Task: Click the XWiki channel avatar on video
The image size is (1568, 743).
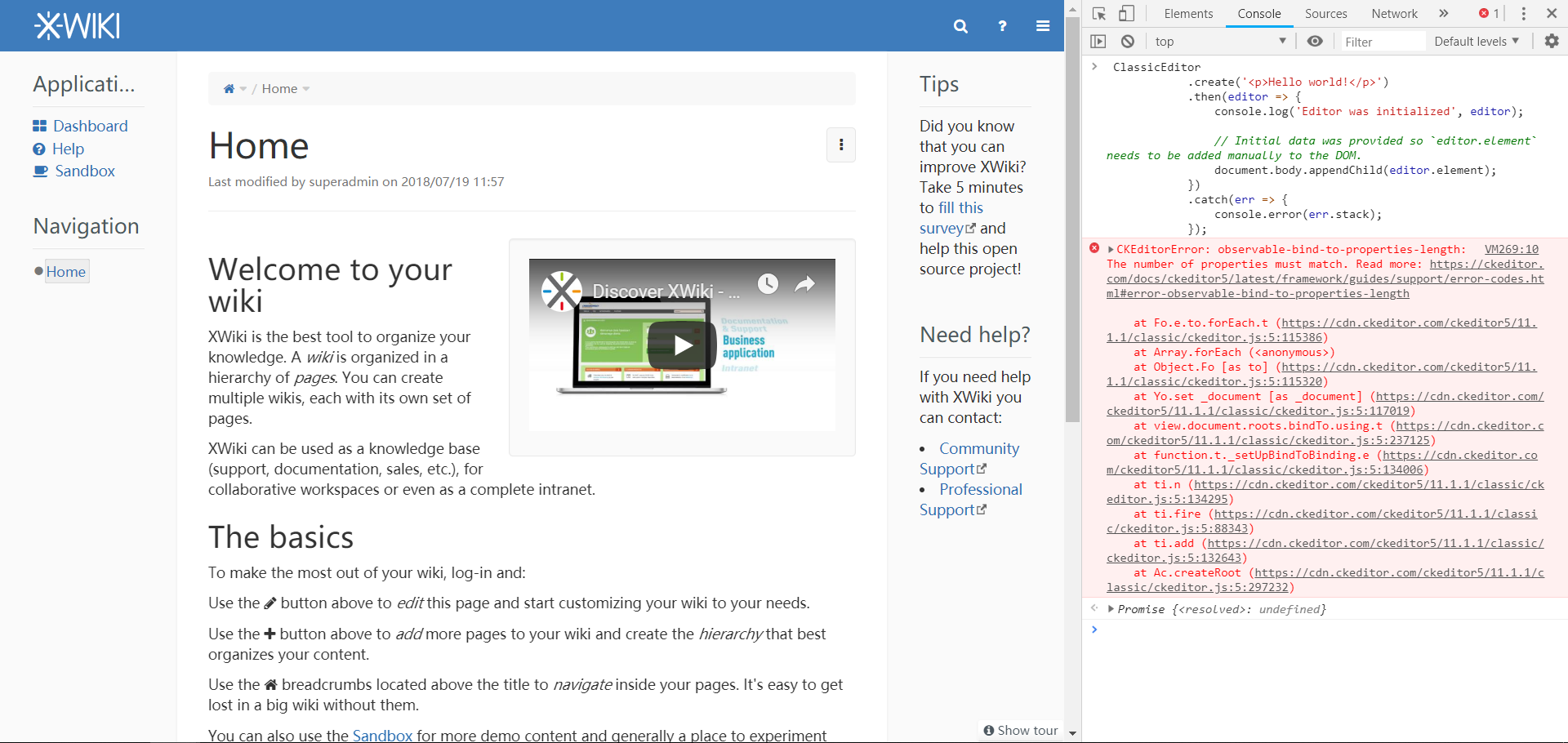Action: point(563,291)
